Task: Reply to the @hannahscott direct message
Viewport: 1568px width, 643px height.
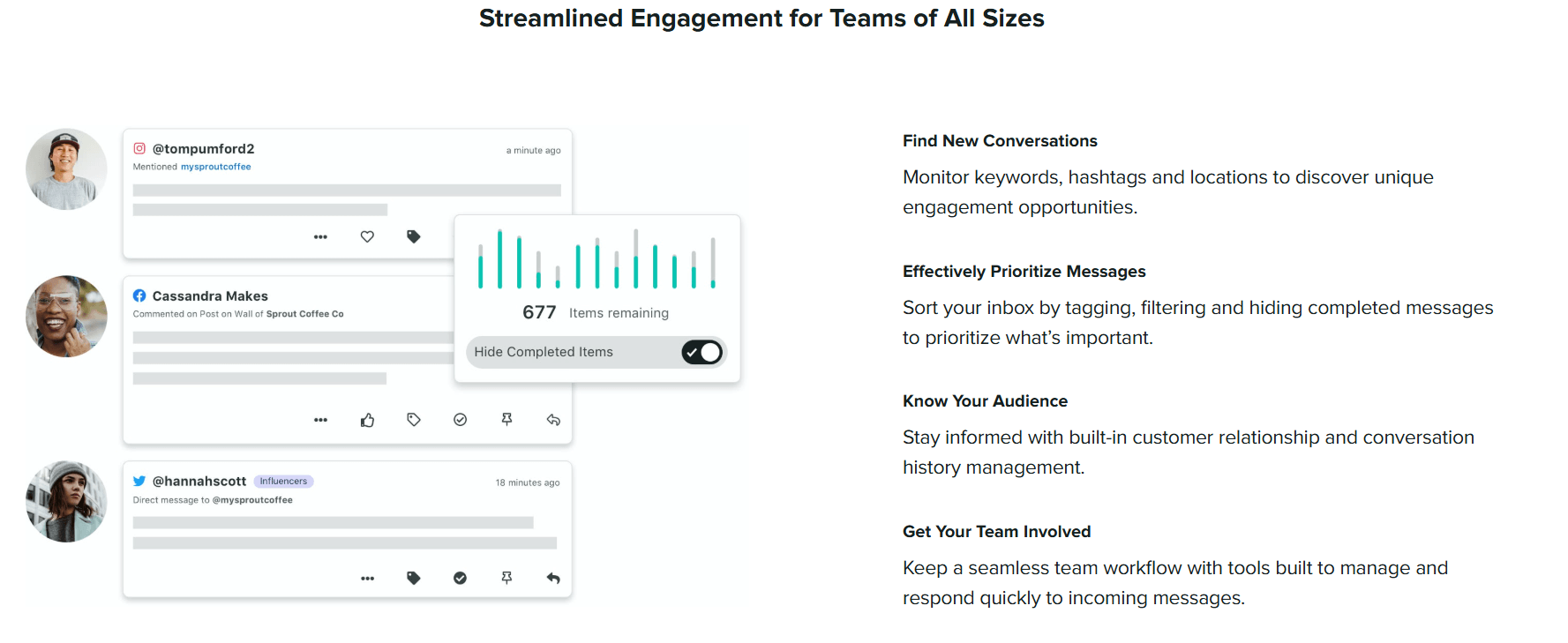Action: (553, 578)
